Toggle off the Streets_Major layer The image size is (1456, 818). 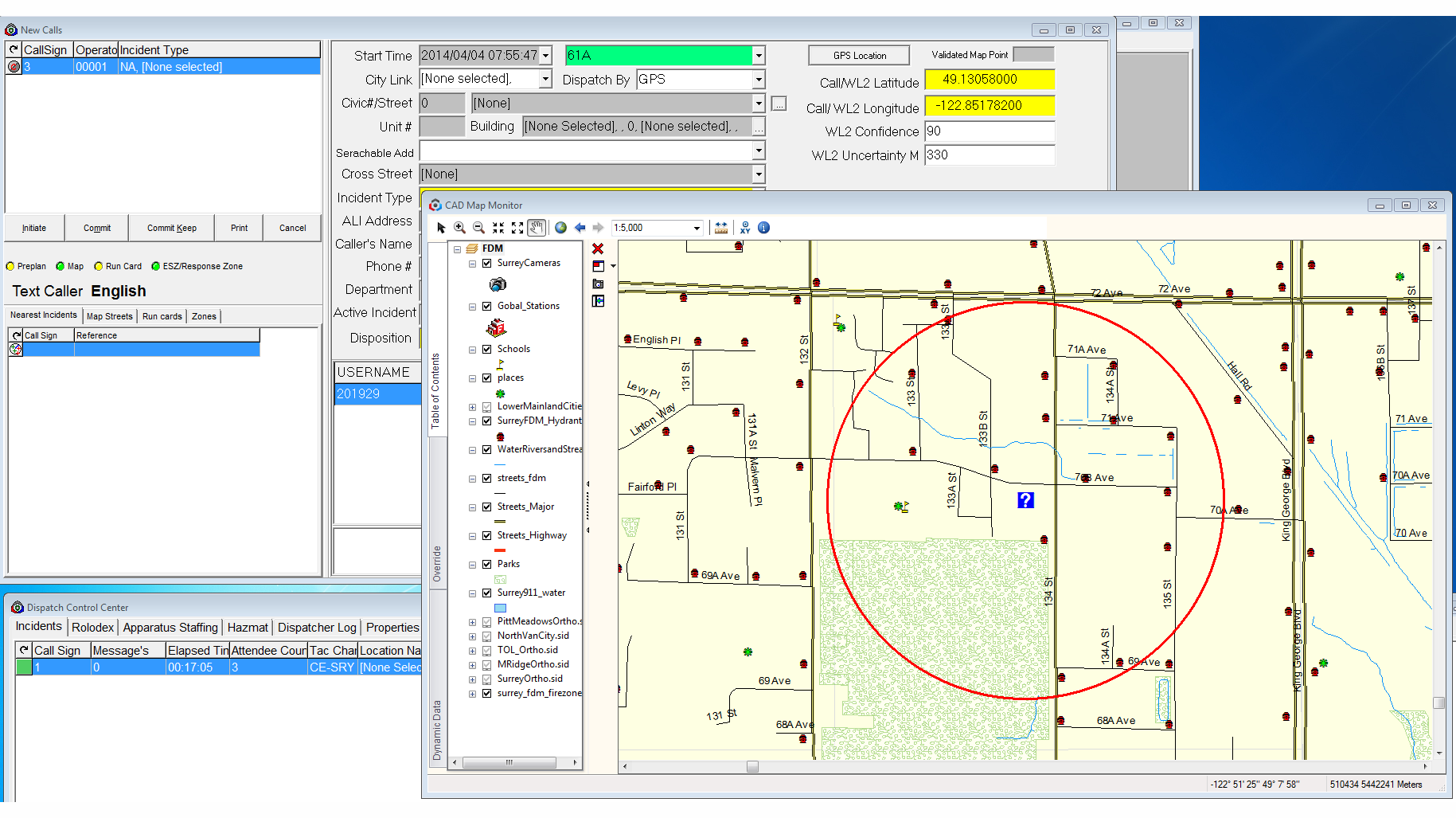click(486, 506)
